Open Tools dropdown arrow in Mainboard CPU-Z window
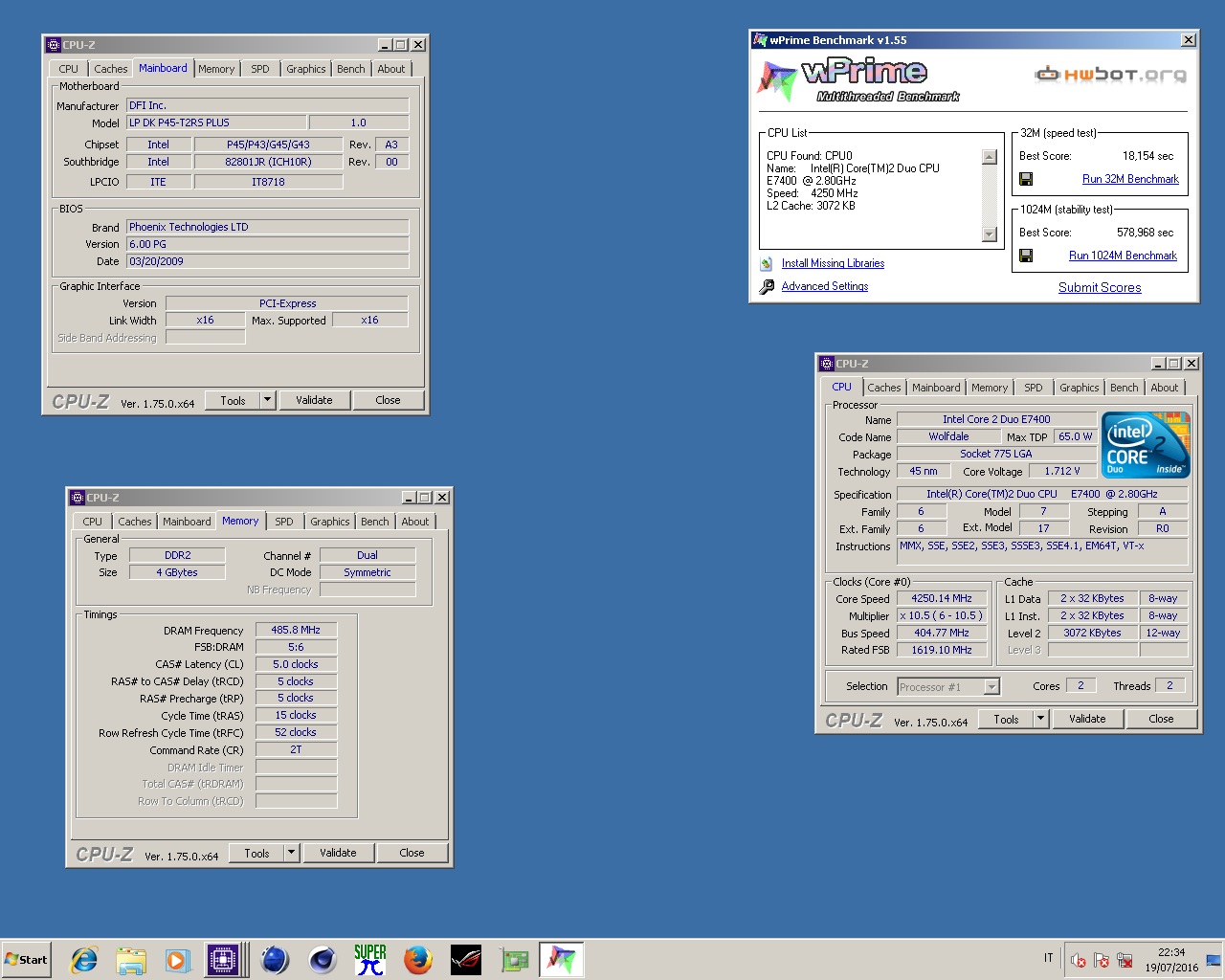This screenshot has height=980, width=1225. click(x=268, y=400)
